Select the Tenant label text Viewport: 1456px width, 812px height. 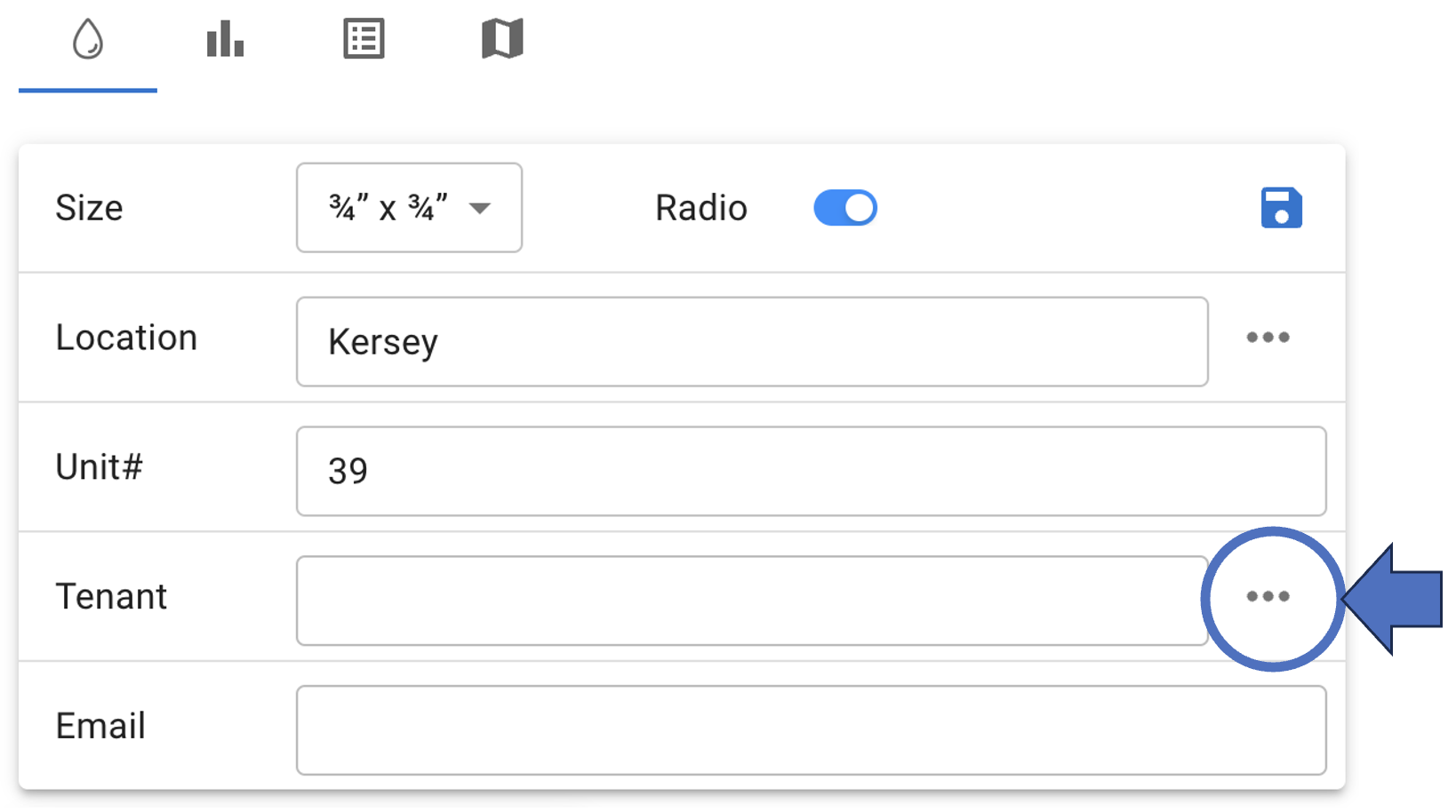point(111,596)
